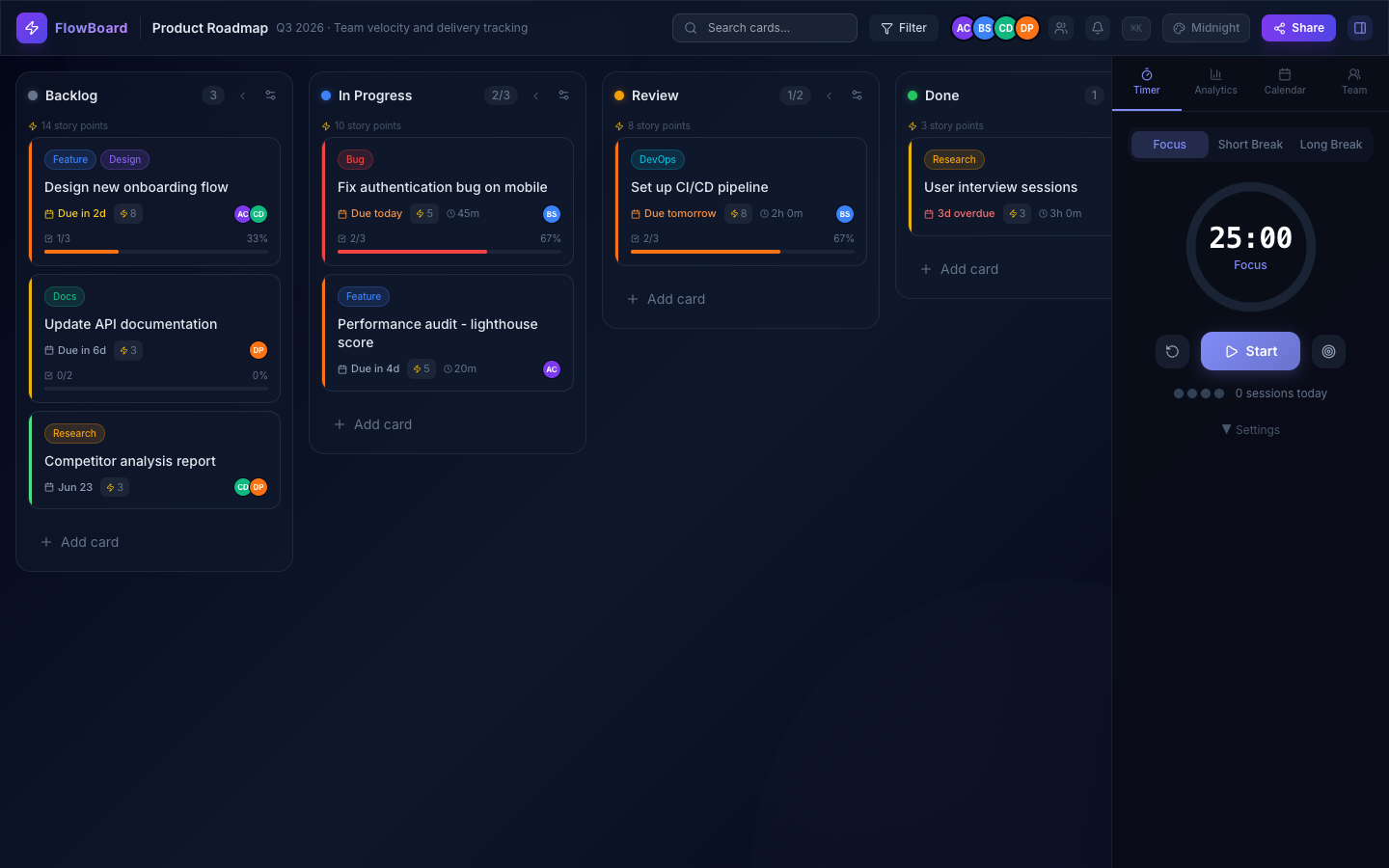The width and height of the screenshot is (1389, 868).
Task: Add a card to the Review column
Action: pyautogui.click(x=741, y=299)
